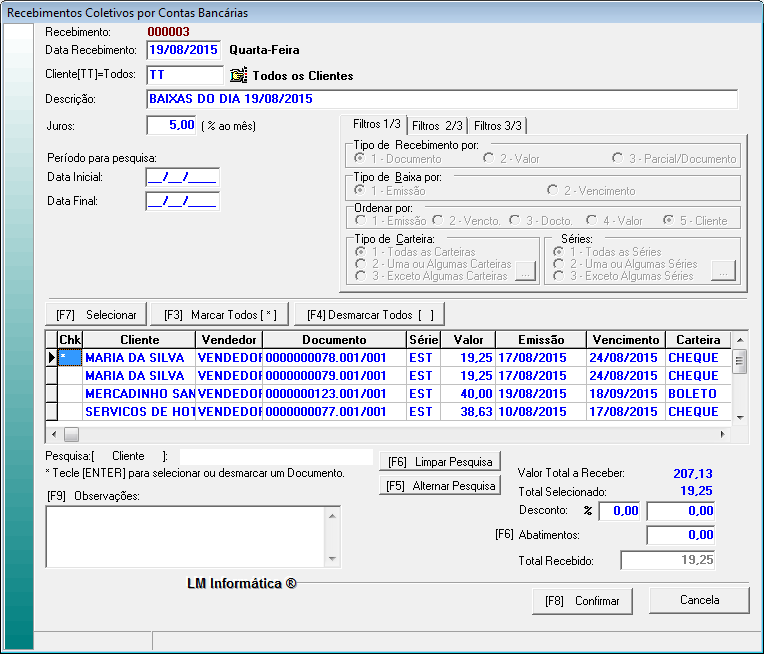Click [F3] Marcar Todos button
Viewport: 764px width, 654px height.
pyautogui.click(x=220, y=315)
